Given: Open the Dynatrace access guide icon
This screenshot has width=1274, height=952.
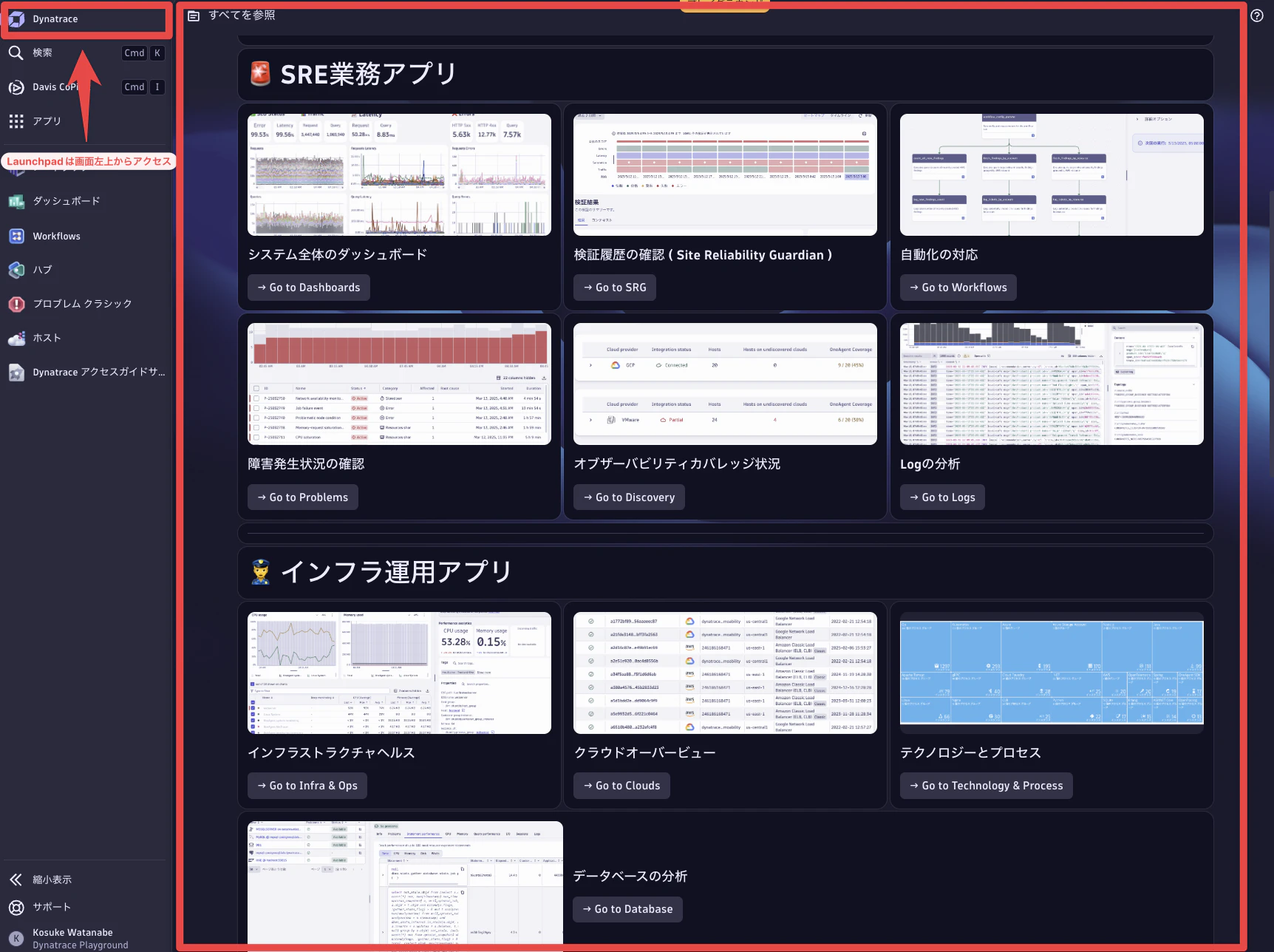Looking at the screenshot, I should (16, 373).
